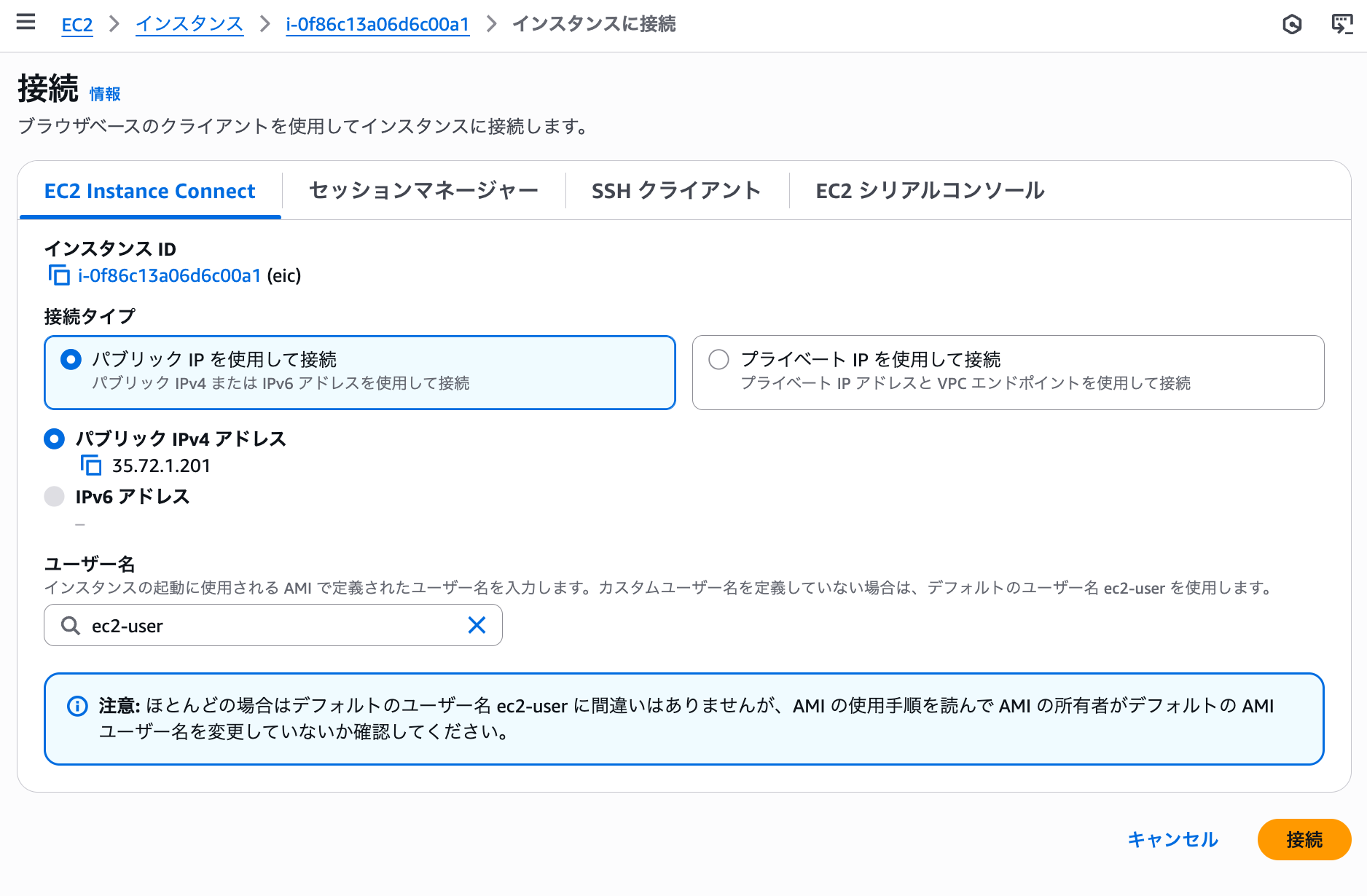Go to EC2 breadcrumb link
Viewport: 1367px width, 896px height.
[x=77, y=25]
